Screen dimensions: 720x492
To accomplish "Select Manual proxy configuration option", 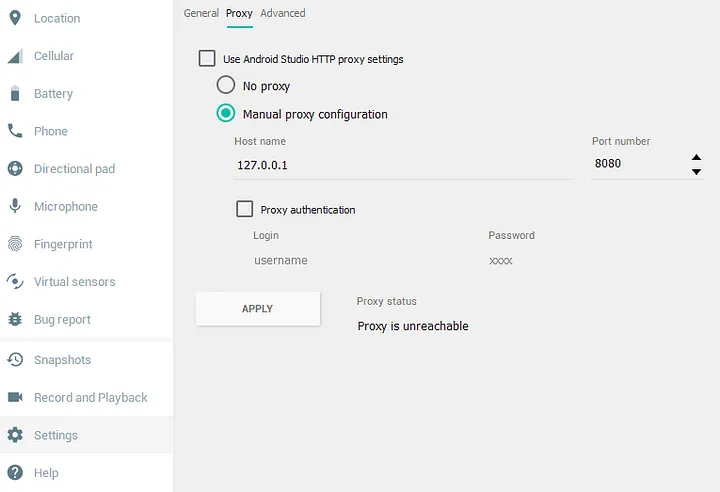I will (x=226, y=114).
